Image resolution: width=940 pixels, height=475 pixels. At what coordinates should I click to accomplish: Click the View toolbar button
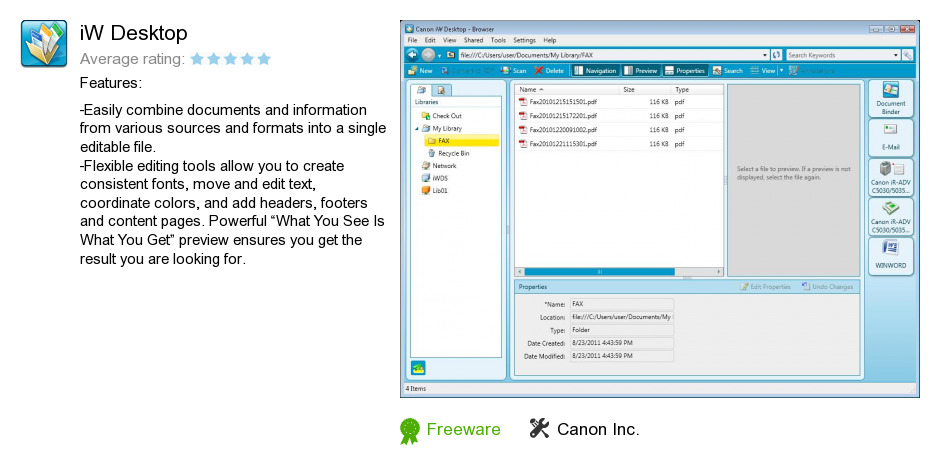coord(763,70)
